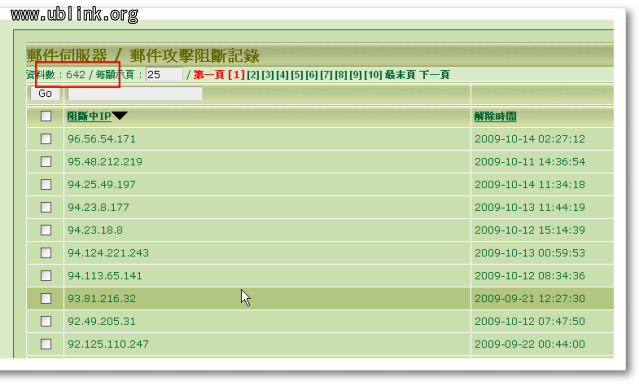Click the sort arrow beside 阻斷中IP
Image resolution: width=639 pixels, height=386 pixels.
pos(120,116)
